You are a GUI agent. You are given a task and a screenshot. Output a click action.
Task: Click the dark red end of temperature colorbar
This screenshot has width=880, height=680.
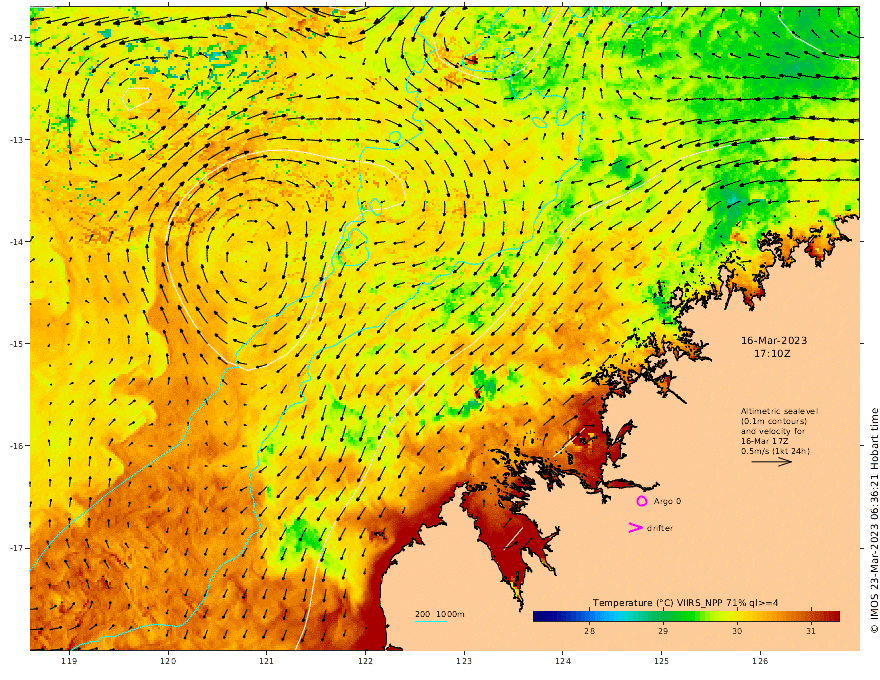point(833,616)
